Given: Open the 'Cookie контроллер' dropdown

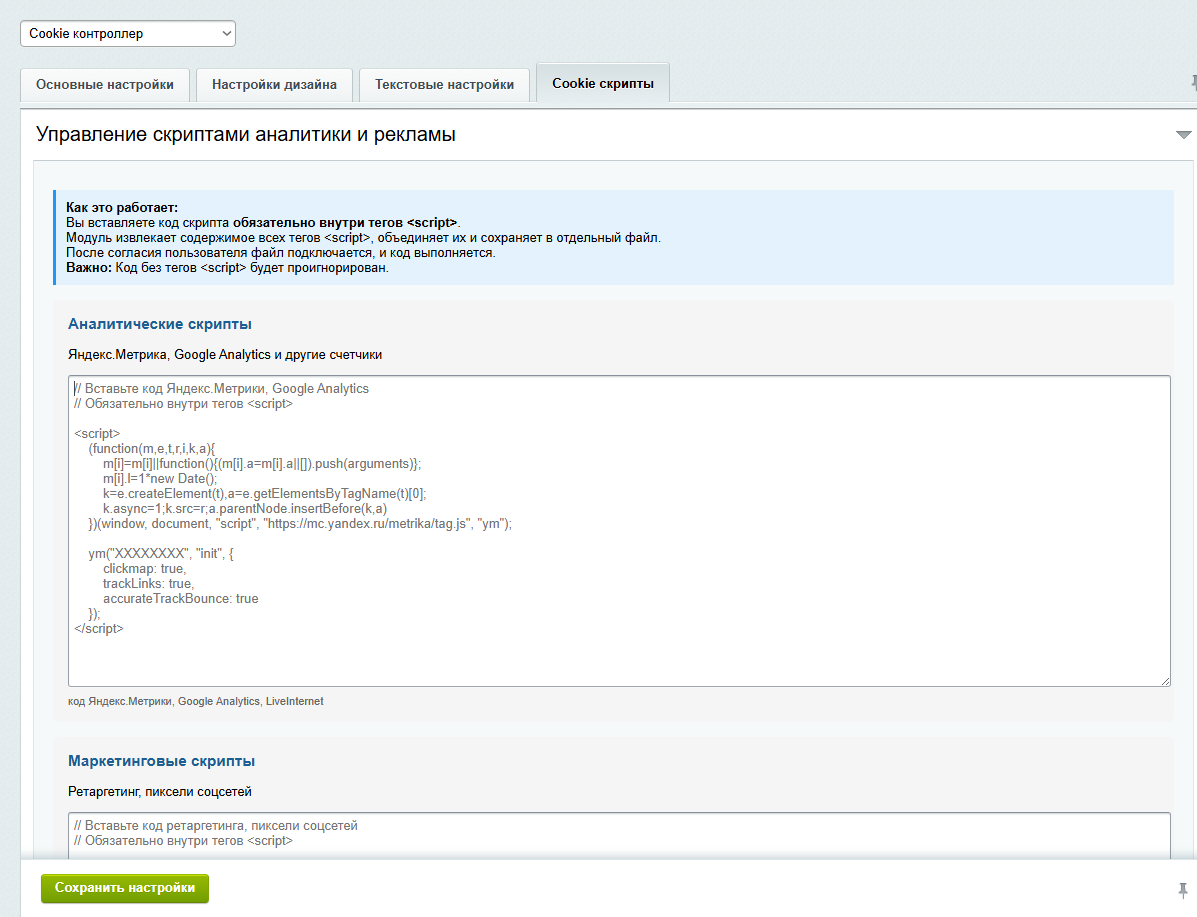Looking at the screenshot, I should click(127, 34).
